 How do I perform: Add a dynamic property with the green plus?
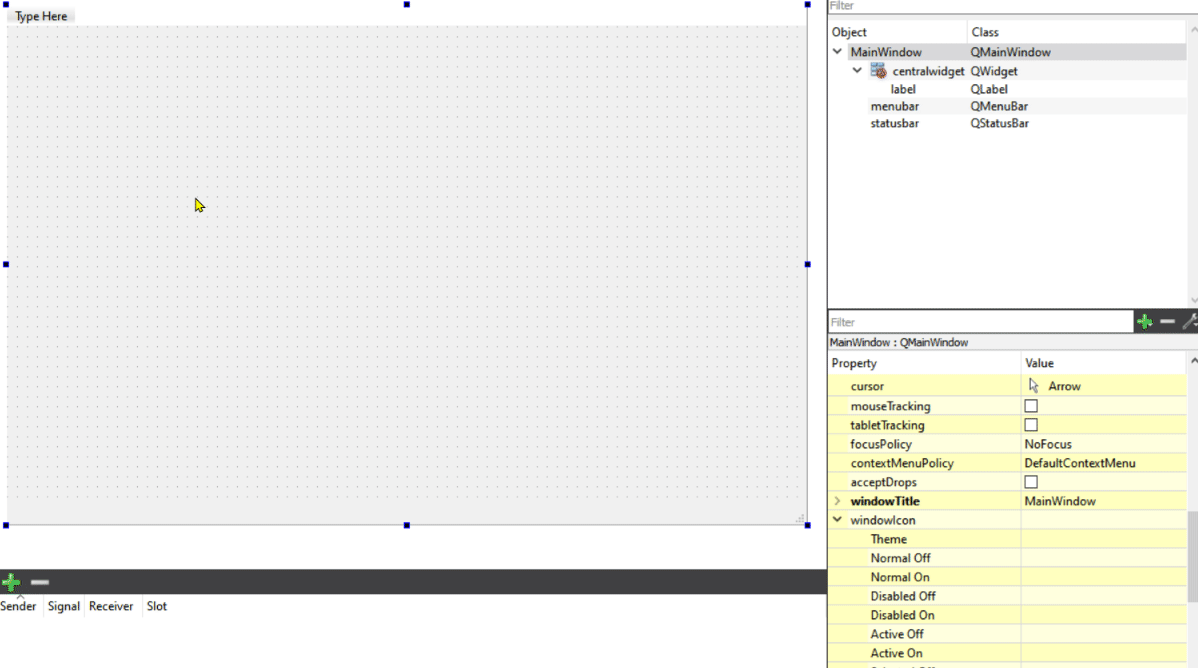tap(1144, 321)
